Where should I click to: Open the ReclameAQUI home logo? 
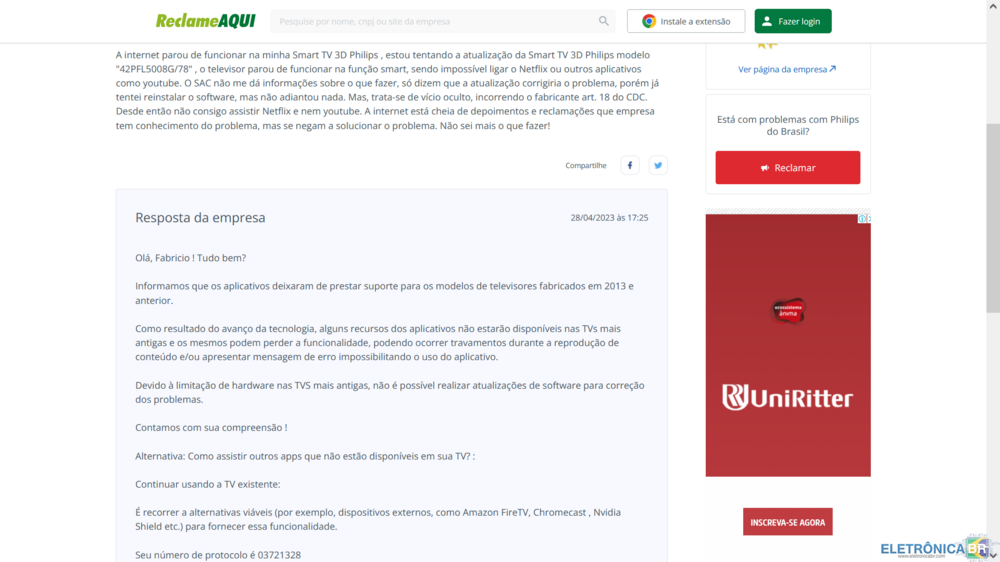click(205, 21)
